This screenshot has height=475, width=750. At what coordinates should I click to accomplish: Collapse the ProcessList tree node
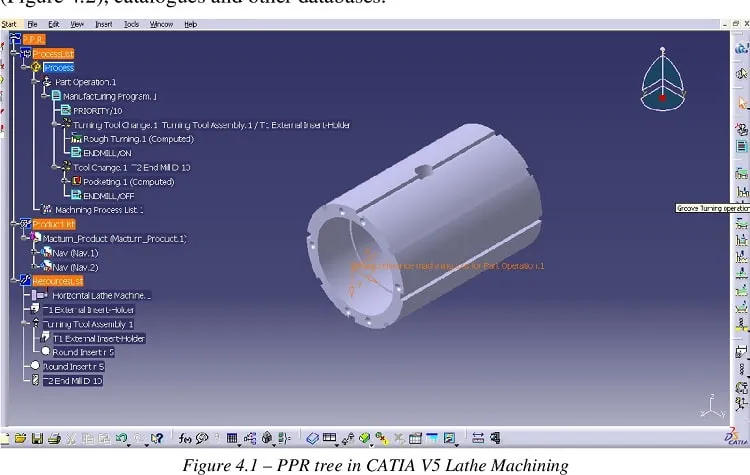point(15,54)
